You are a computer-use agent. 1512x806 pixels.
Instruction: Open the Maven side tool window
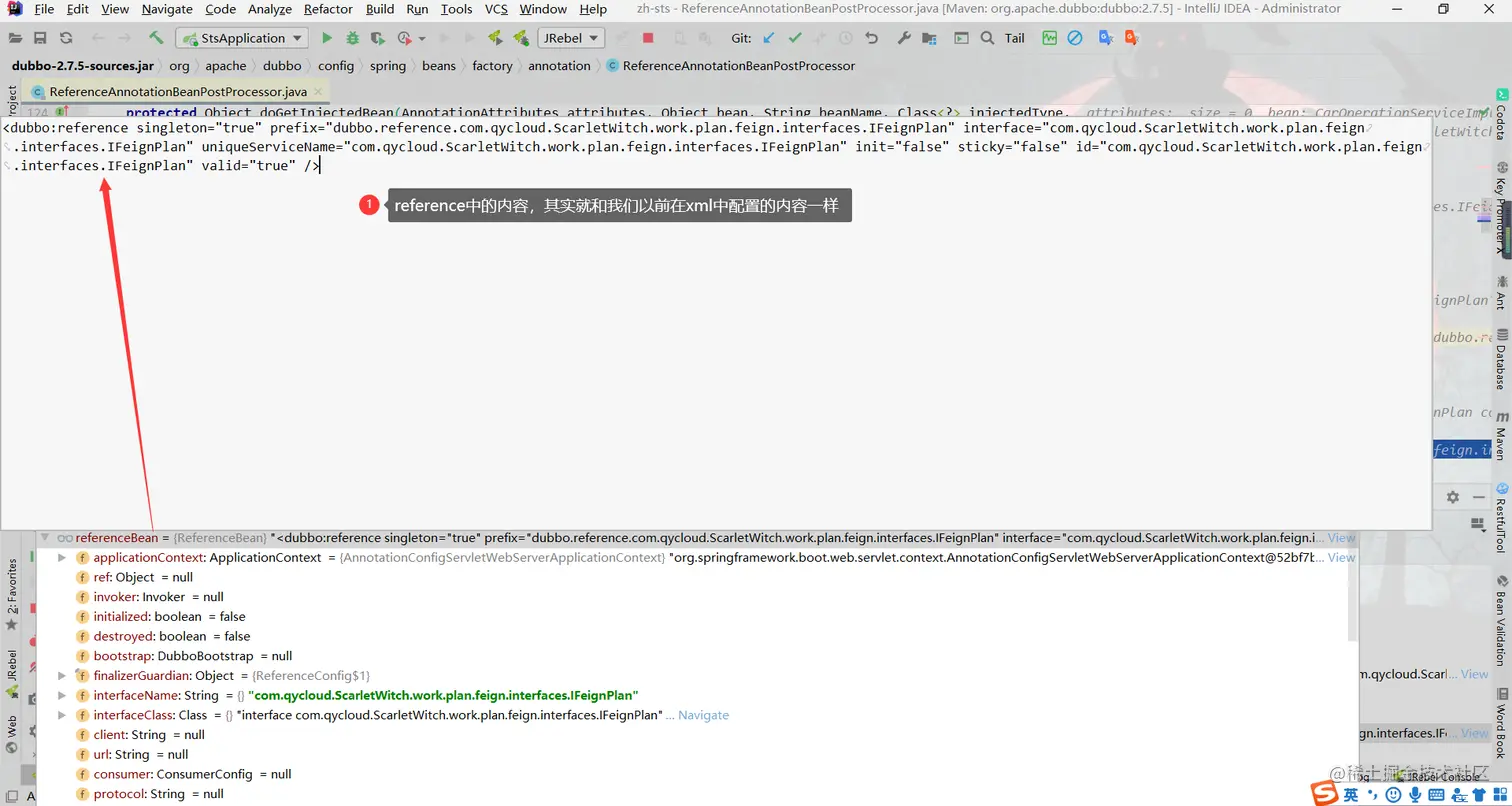click(1500, 436)
